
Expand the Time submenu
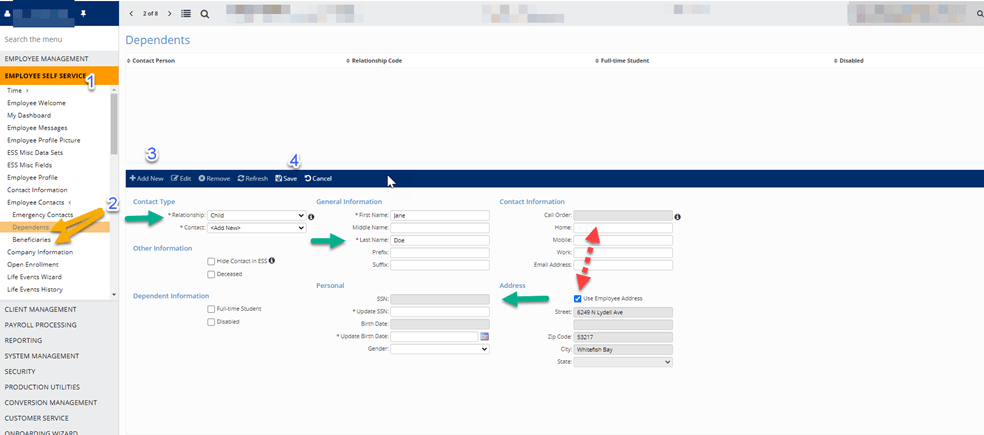[x=17, y=91]
